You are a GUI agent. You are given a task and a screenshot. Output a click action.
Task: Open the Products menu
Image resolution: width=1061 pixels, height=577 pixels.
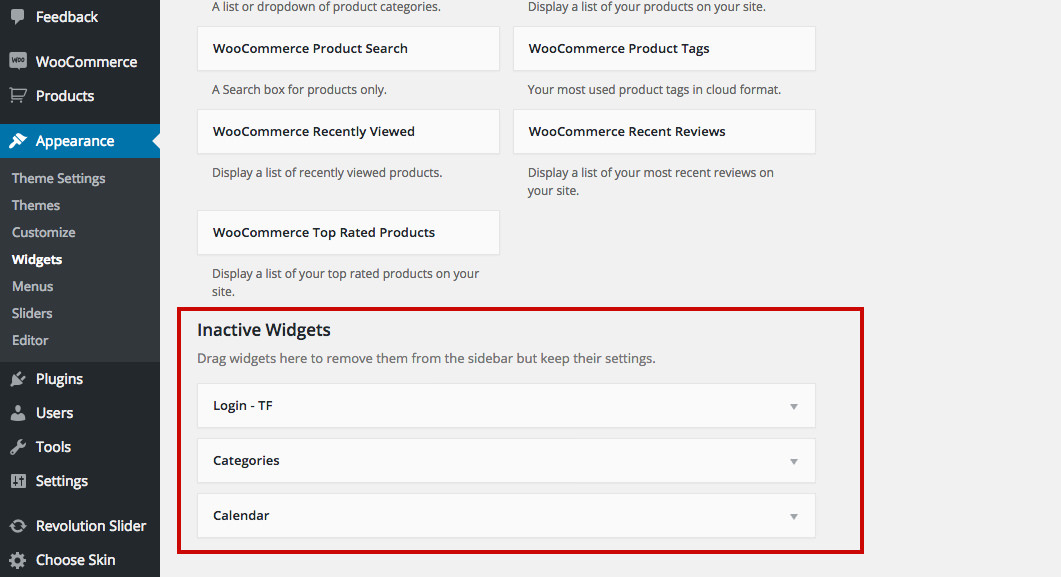[80, 95]
